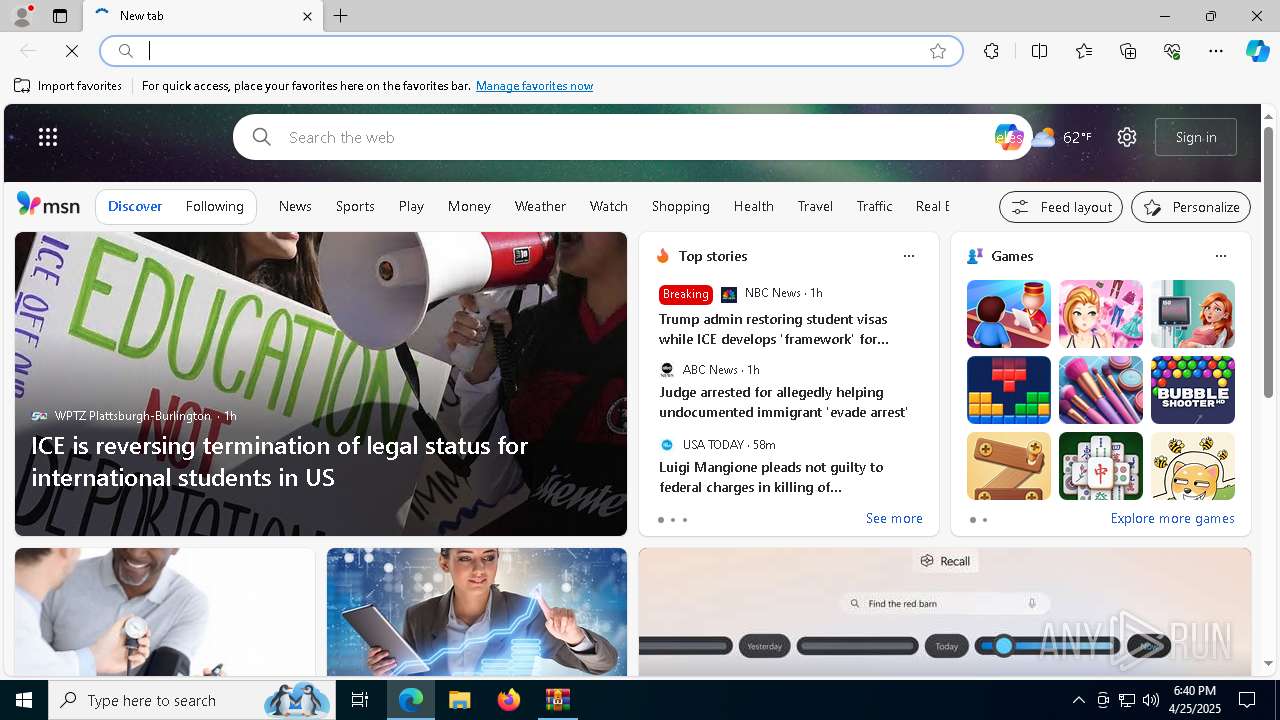Image resolution: width=1280 pixels, height=720 pixels.
Task: Open Games card more options menu
Action: [x=1221, y=256]
